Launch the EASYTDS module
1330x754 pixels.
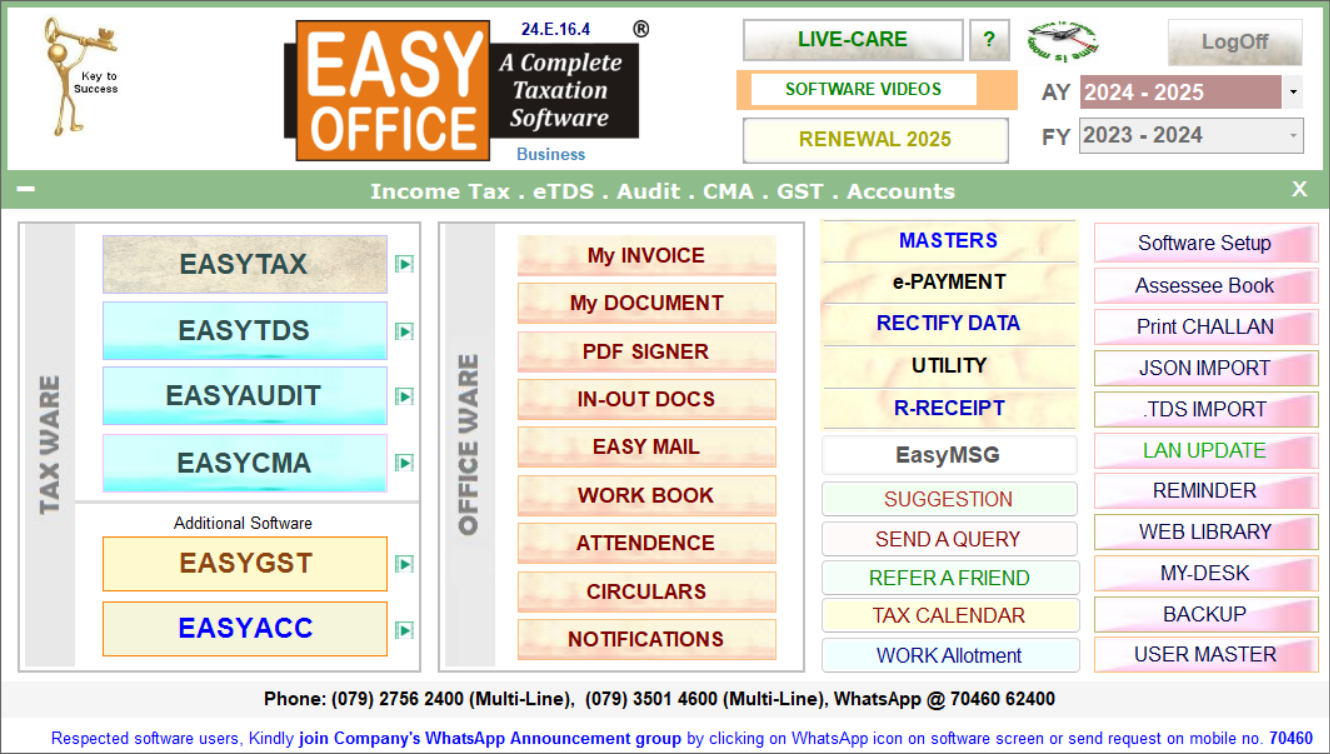tap(244, 330)
